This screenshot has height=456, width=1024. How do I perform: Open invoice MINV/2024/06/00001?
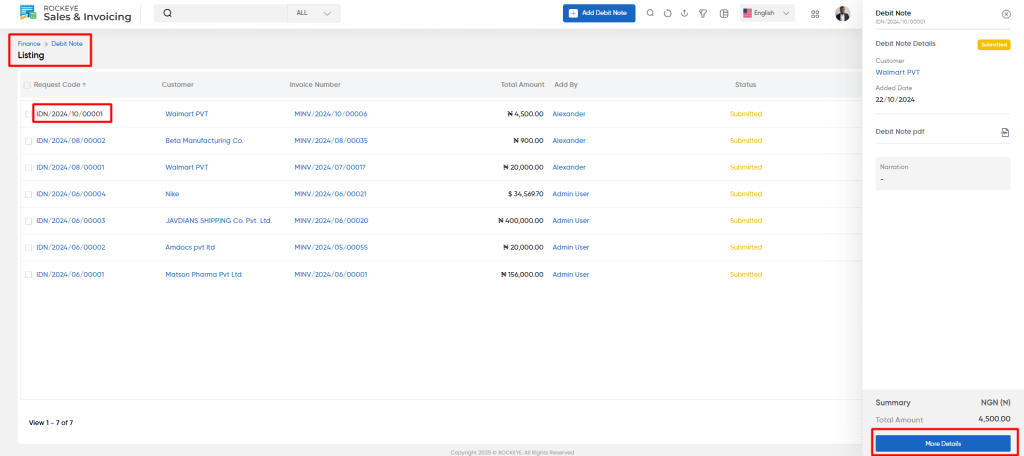point(330,274)
